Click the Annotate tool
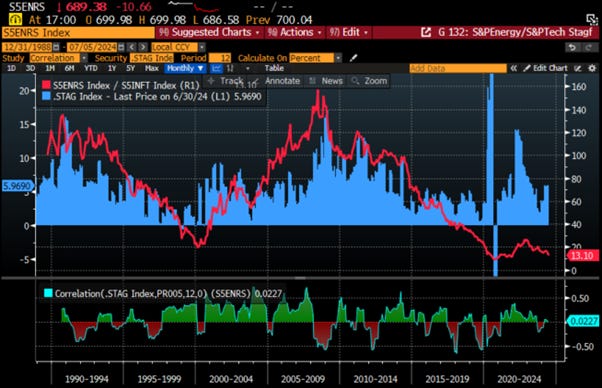The image size is (602, 388). tap(277, 81)
